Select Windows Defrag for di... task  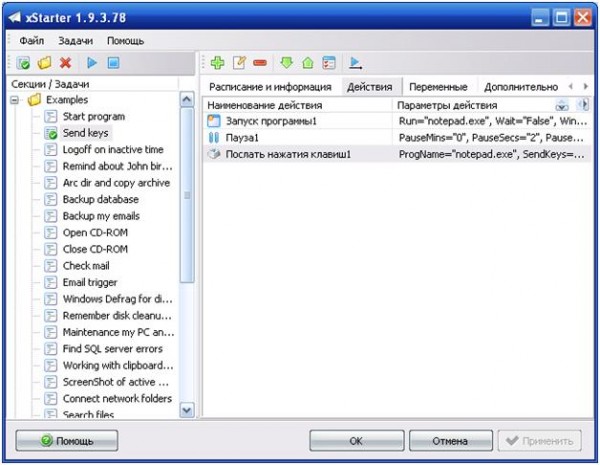pos(117,299)
